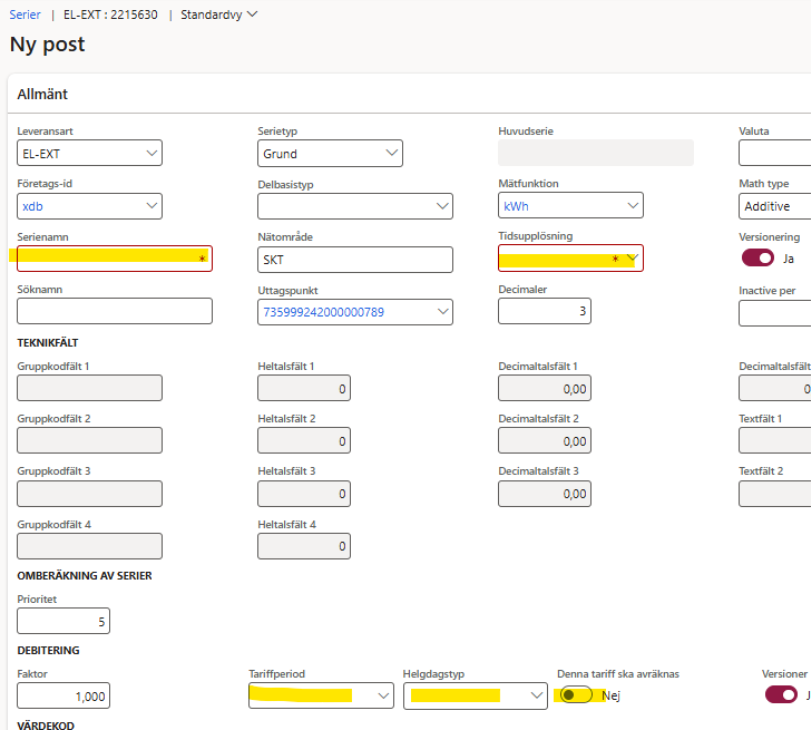Click the Decimaler number field
The image size is (811, 730).
(x=544, y=312)
